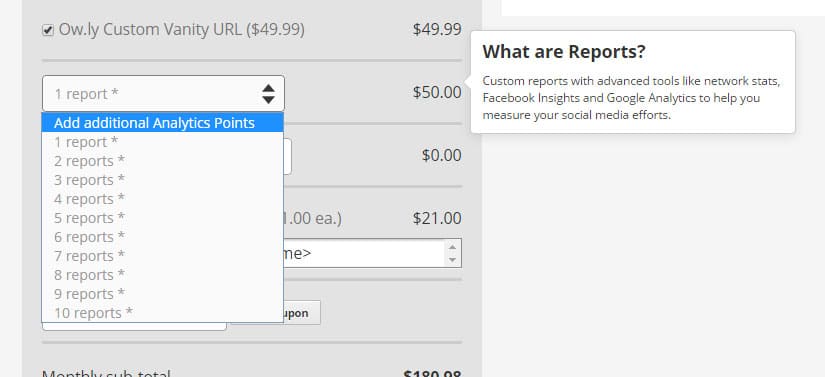825x377 pixels.
Task: Click the down arrow of the name selector
Action: click(x=452, y=260)
